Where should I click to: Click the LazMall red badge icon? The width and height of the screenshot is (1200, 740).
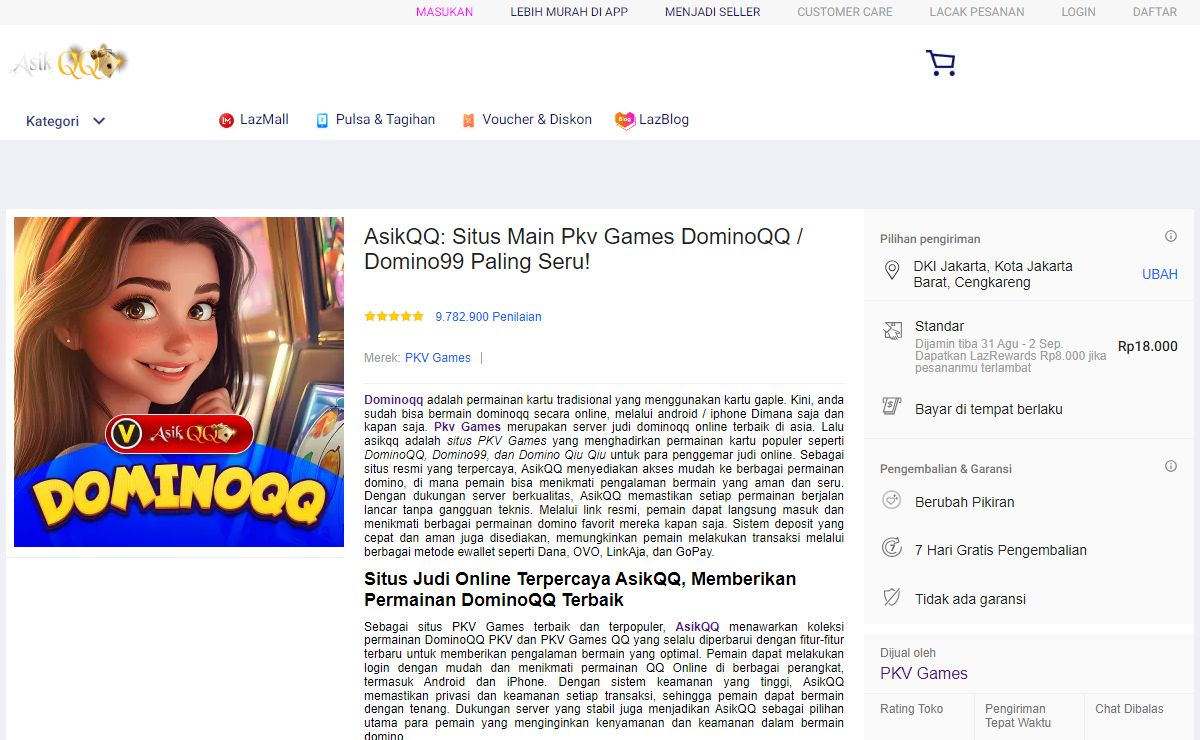tap(226, 120)
